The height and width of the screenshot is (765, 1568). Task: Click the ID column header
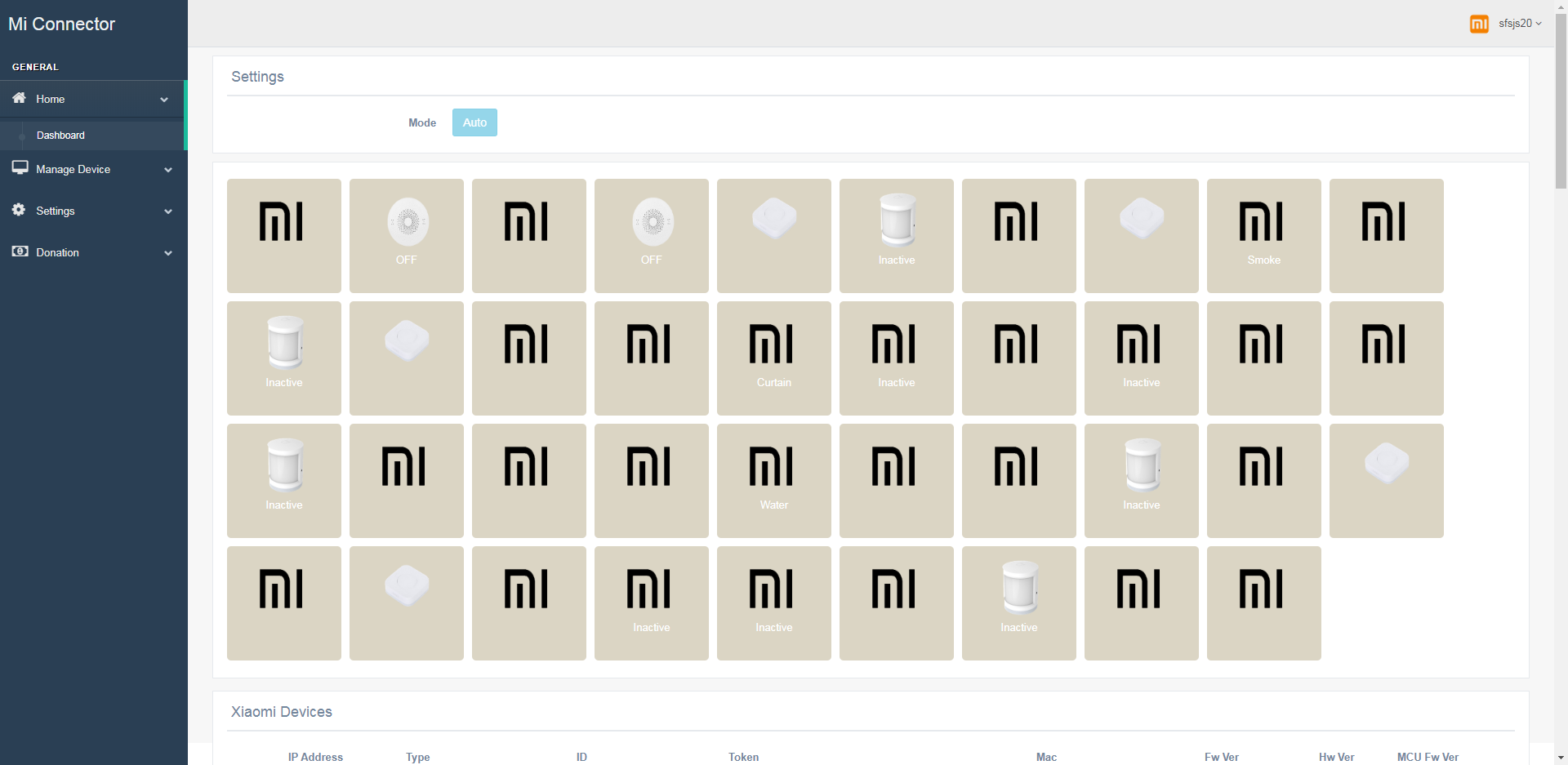(x=581, y=757)
